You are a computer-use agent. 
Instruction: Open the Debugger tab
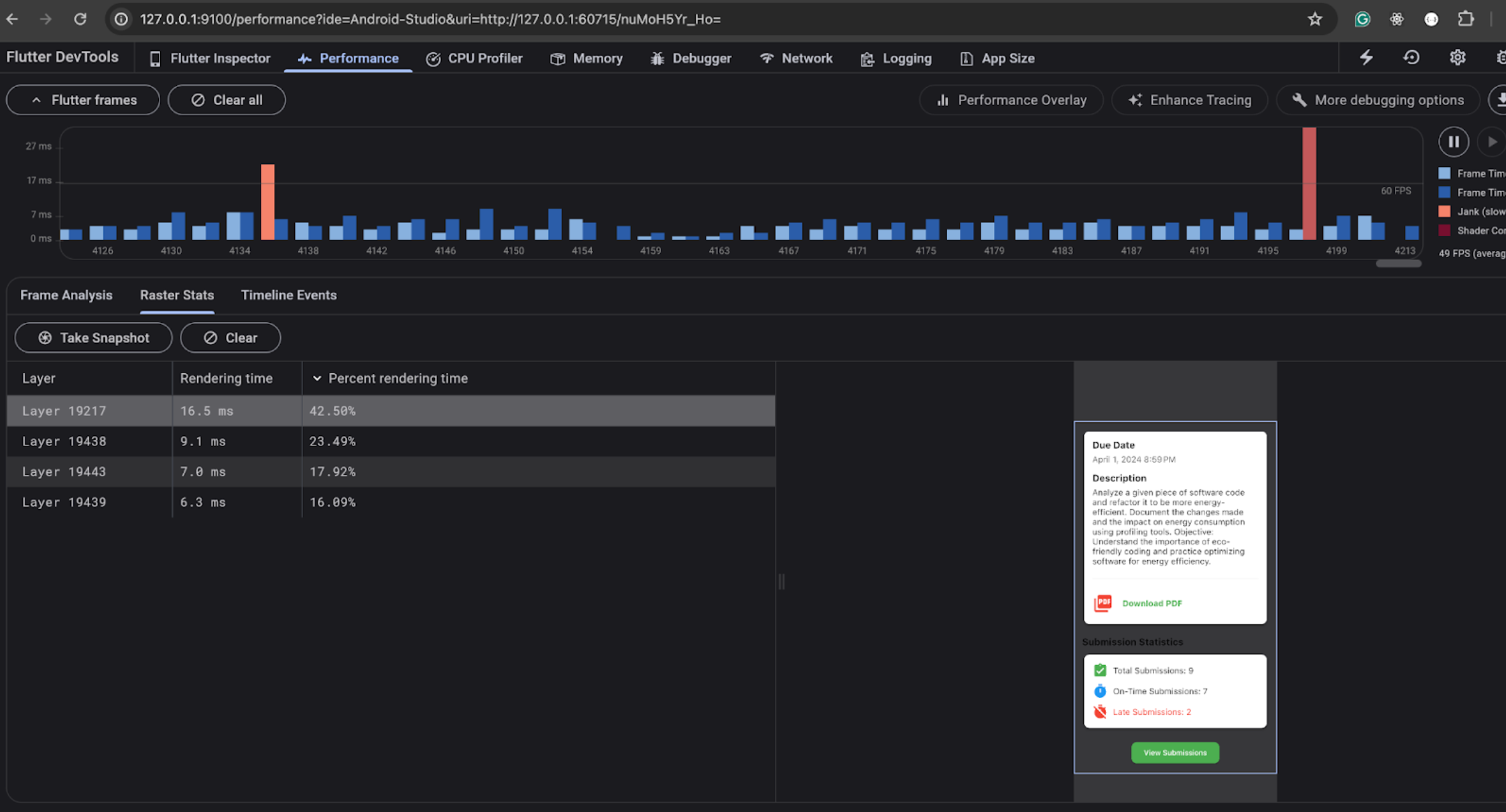point(691,58)
